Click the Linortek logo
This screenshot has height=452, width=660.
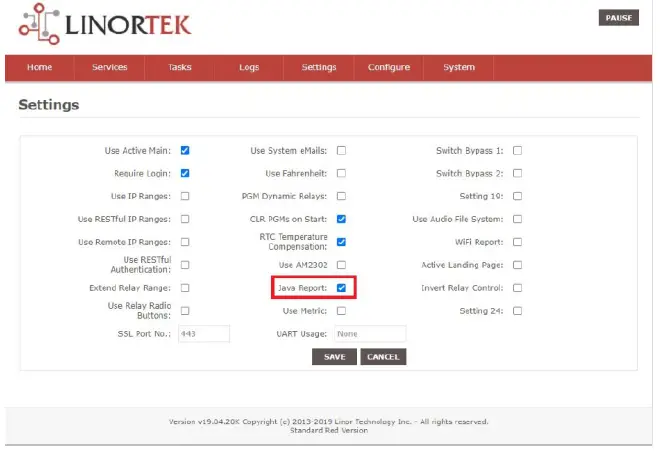(105, 24)
